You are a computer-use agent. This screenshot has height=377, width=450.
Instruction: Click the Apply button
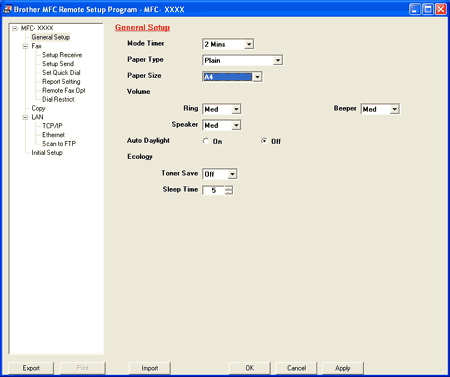tap(343, 368)
